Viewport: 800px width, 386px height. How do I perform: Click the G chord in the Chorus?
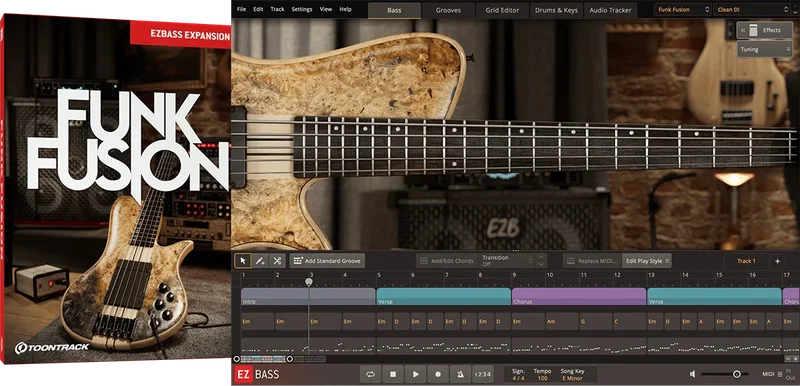tap(595, 322)
